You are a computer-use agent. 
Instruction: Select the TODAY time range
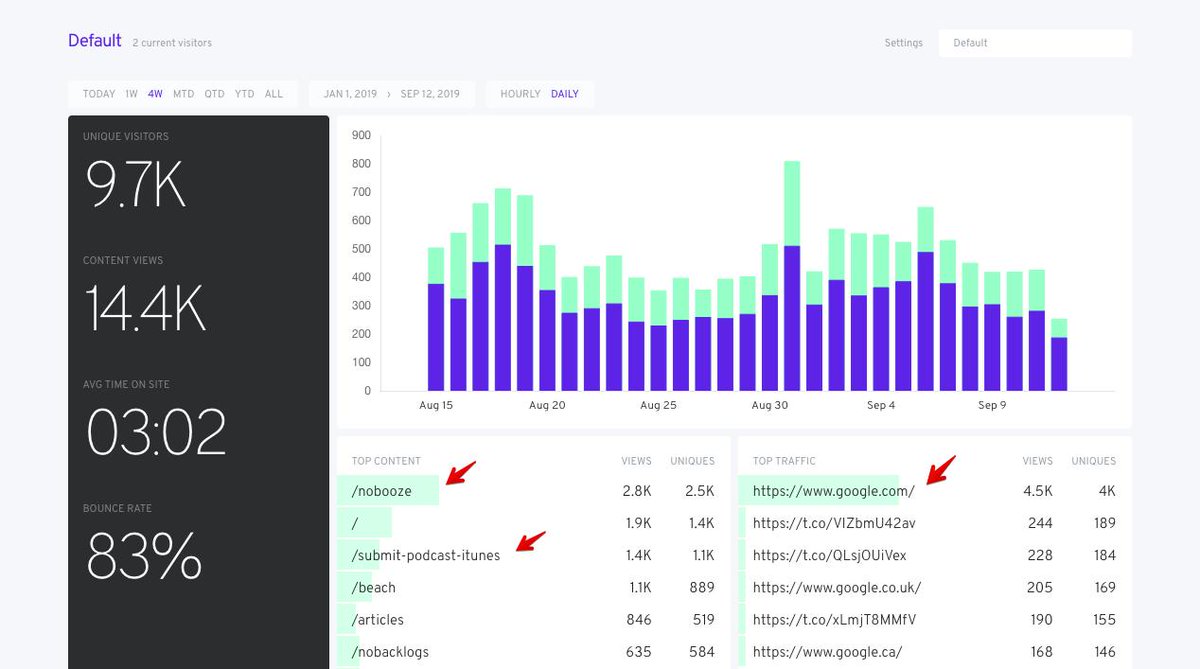(99, 94)
